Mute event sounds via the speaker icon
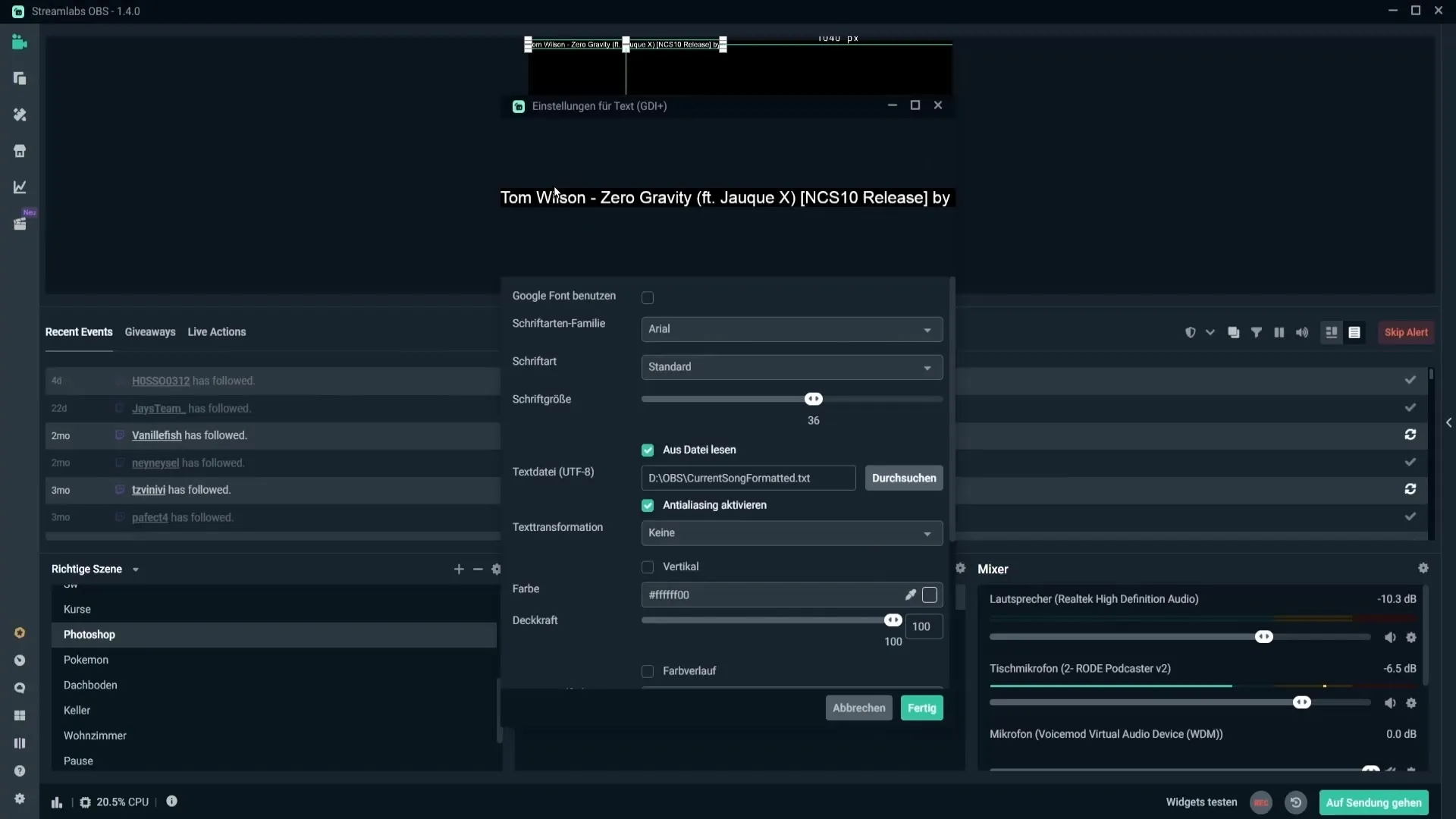The width and height of the screenshot is (1456, 819). (1302, 333)
